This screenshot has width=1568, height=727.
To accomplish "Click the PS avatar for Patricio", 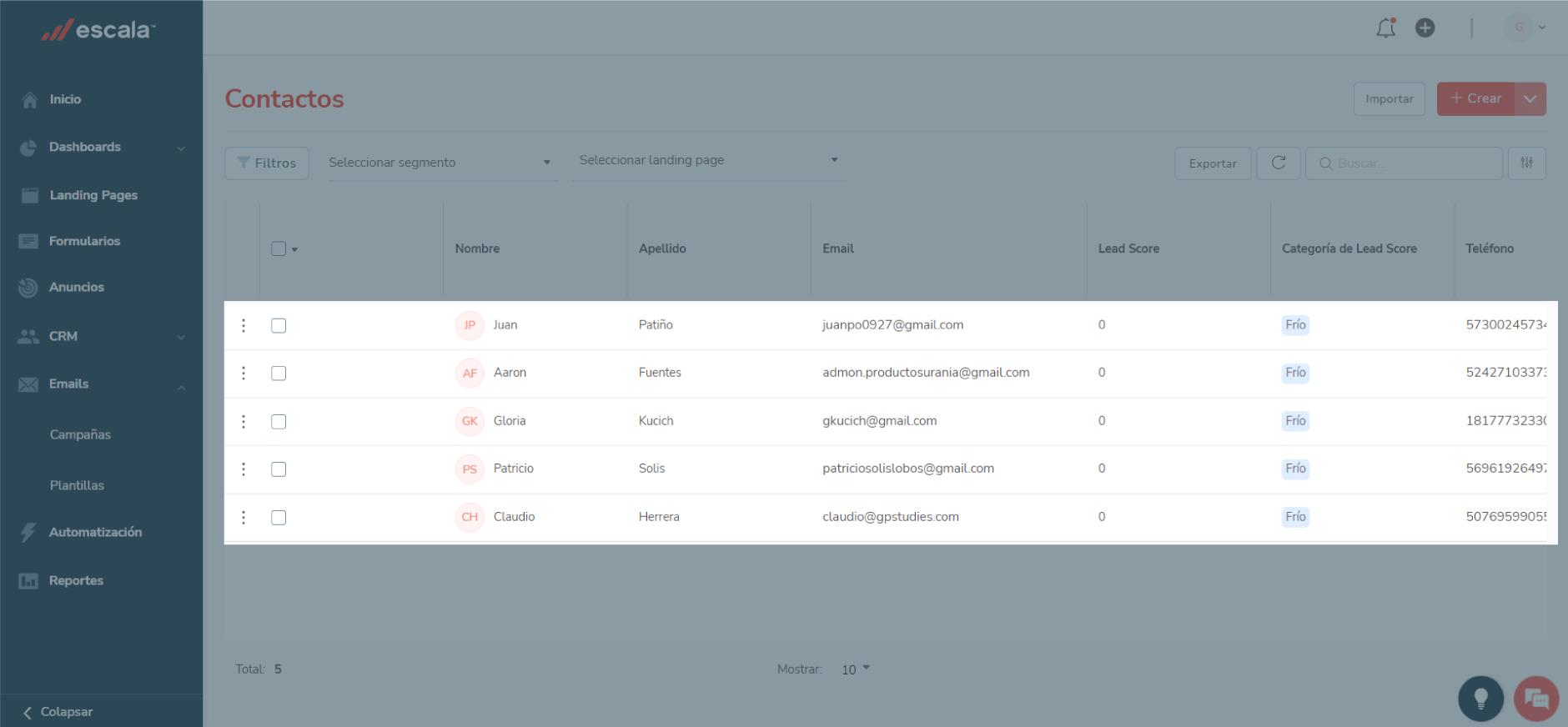I will (x=470, y=469).
